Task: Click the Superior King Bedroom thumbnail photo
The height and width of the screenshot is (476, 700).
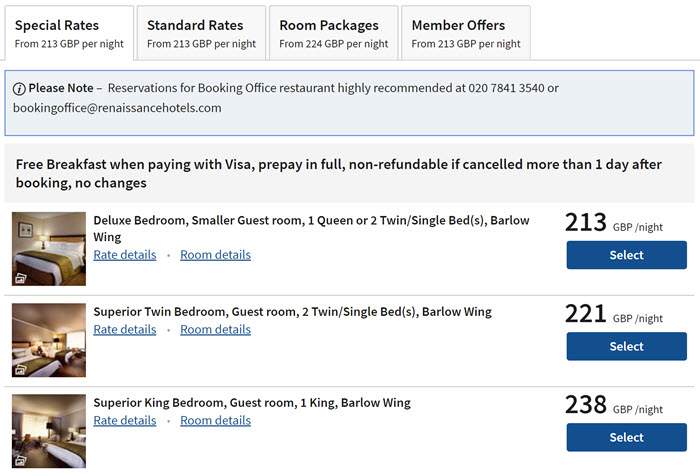Action: [x=49, y=431]
